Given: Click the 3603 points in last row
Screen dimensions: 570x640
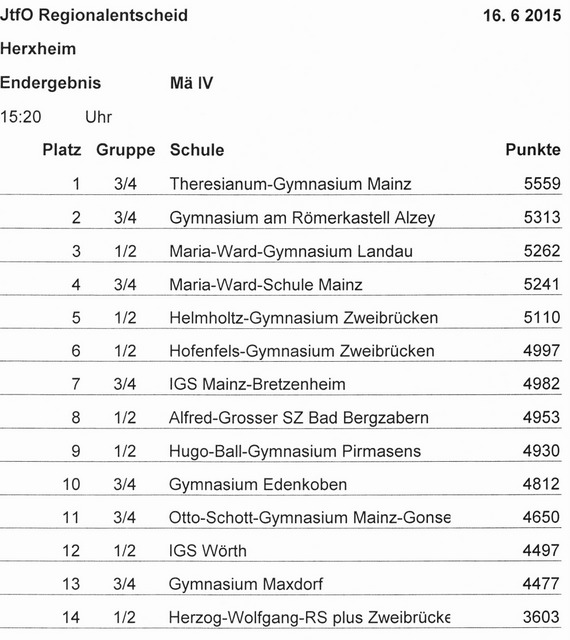Looking at the screenshot, I should [541, 617].
